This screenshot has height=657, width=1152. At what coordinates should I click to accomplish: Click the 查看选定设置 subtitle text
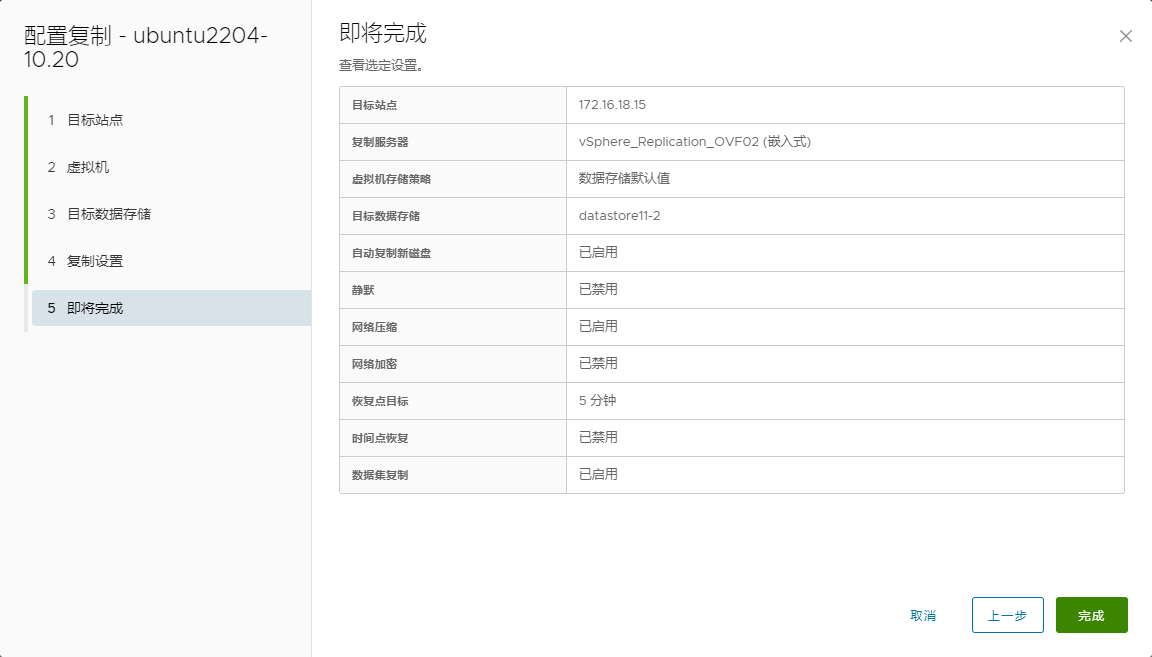[x=381, y=65]
